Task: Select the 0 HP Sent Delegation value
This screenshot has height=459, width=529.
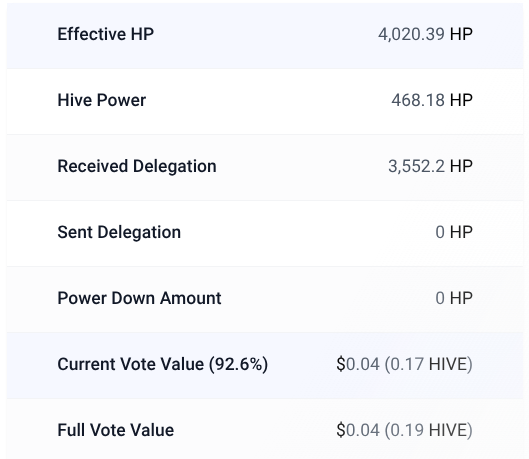Action: point(454,232)
